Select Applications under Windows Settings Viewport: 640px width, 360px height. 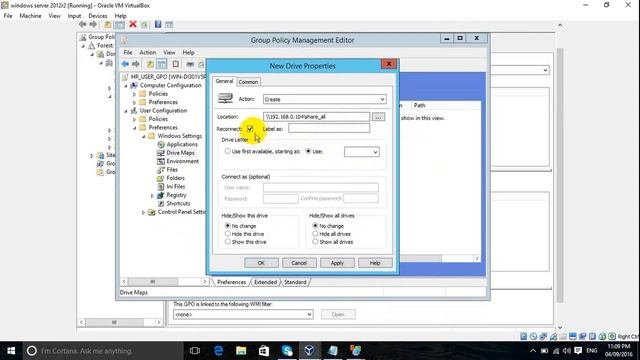click(x=182, y=144)
